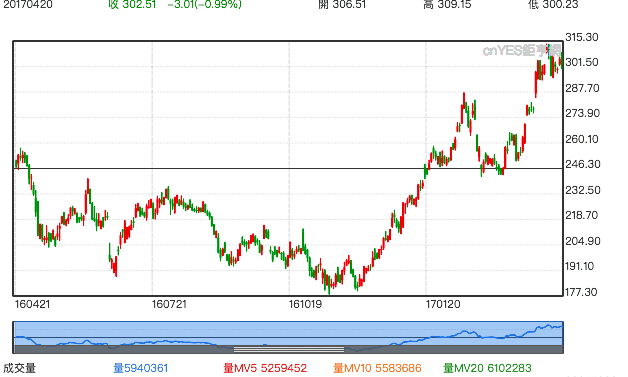This screenshot has height=377, width=628.
Task: Click the 315.30 price axis label
Action: (582, 37)
